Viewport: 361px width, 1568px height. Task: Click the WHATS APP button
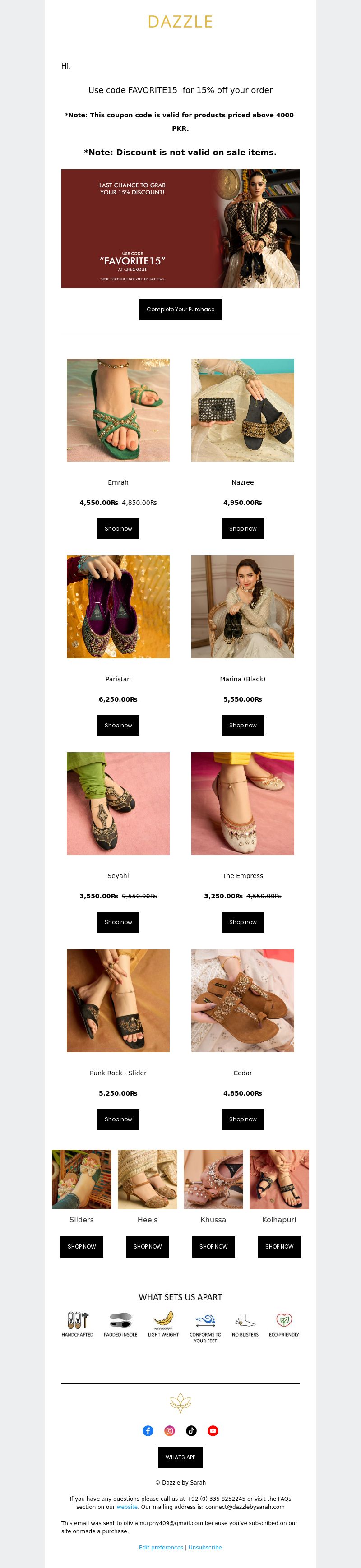coord(180,1457)
